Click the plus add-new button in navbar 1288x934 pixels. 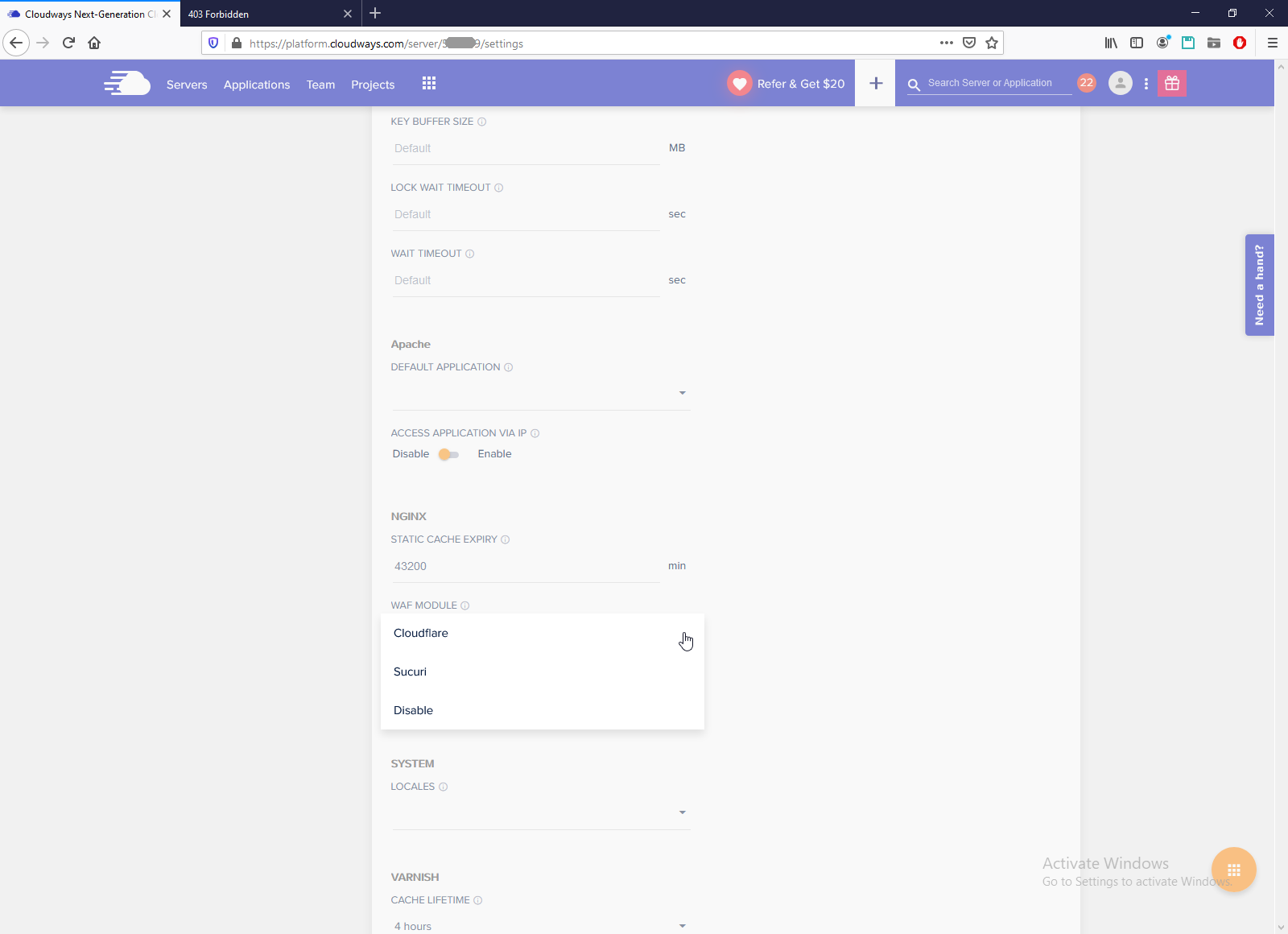tap(876, 83)
